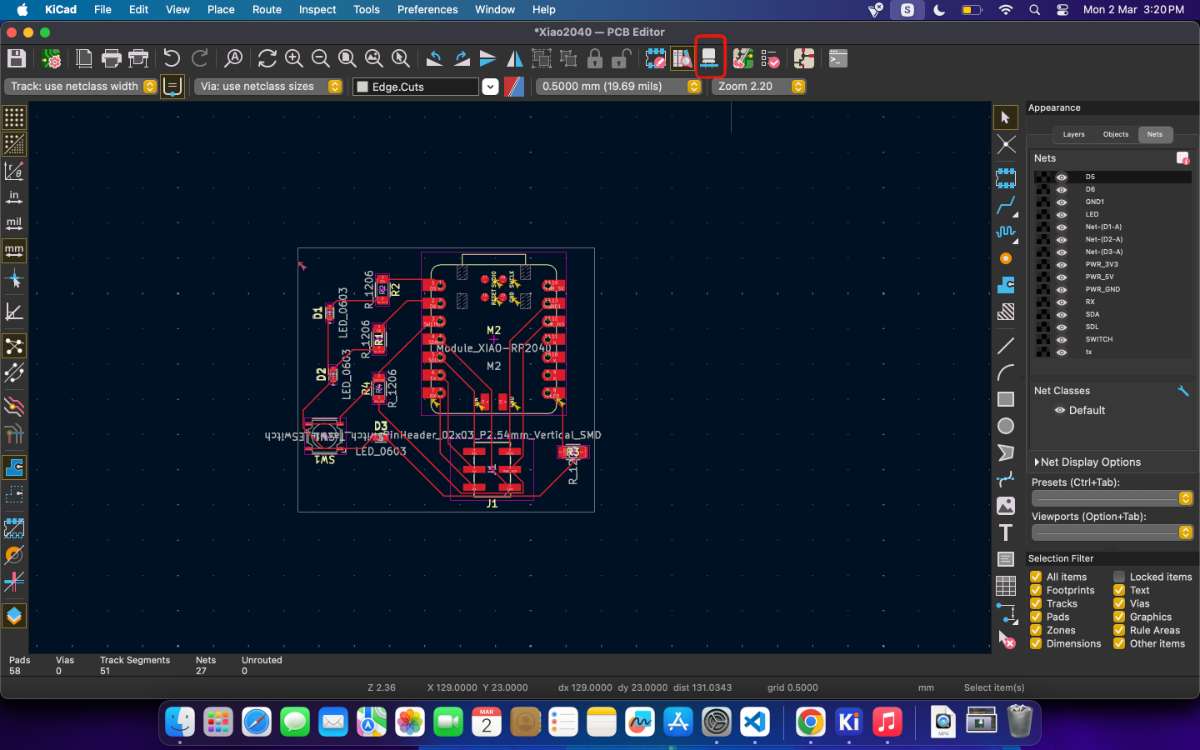Screen dimensions: 1200x750
Task: Switch to the Layers tab
Action: tap(1074, 134)
